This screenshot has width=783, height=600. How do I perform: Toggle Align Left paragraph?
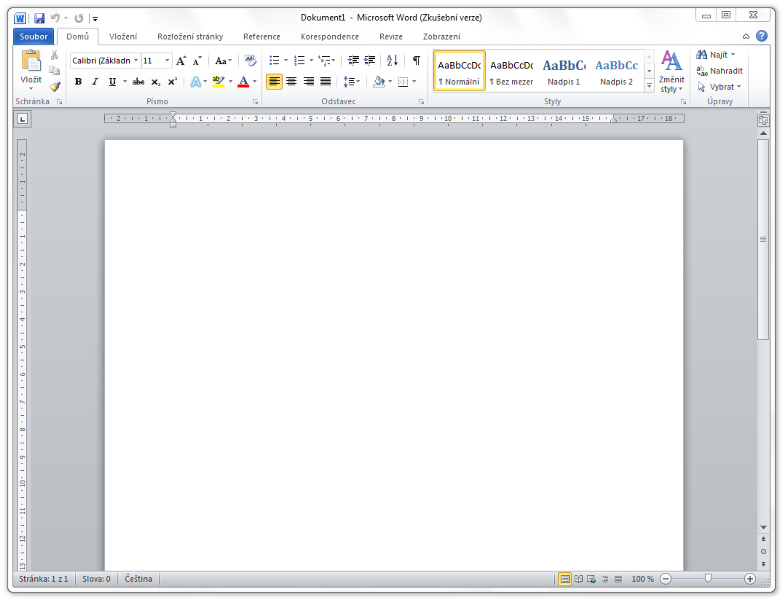274,81
